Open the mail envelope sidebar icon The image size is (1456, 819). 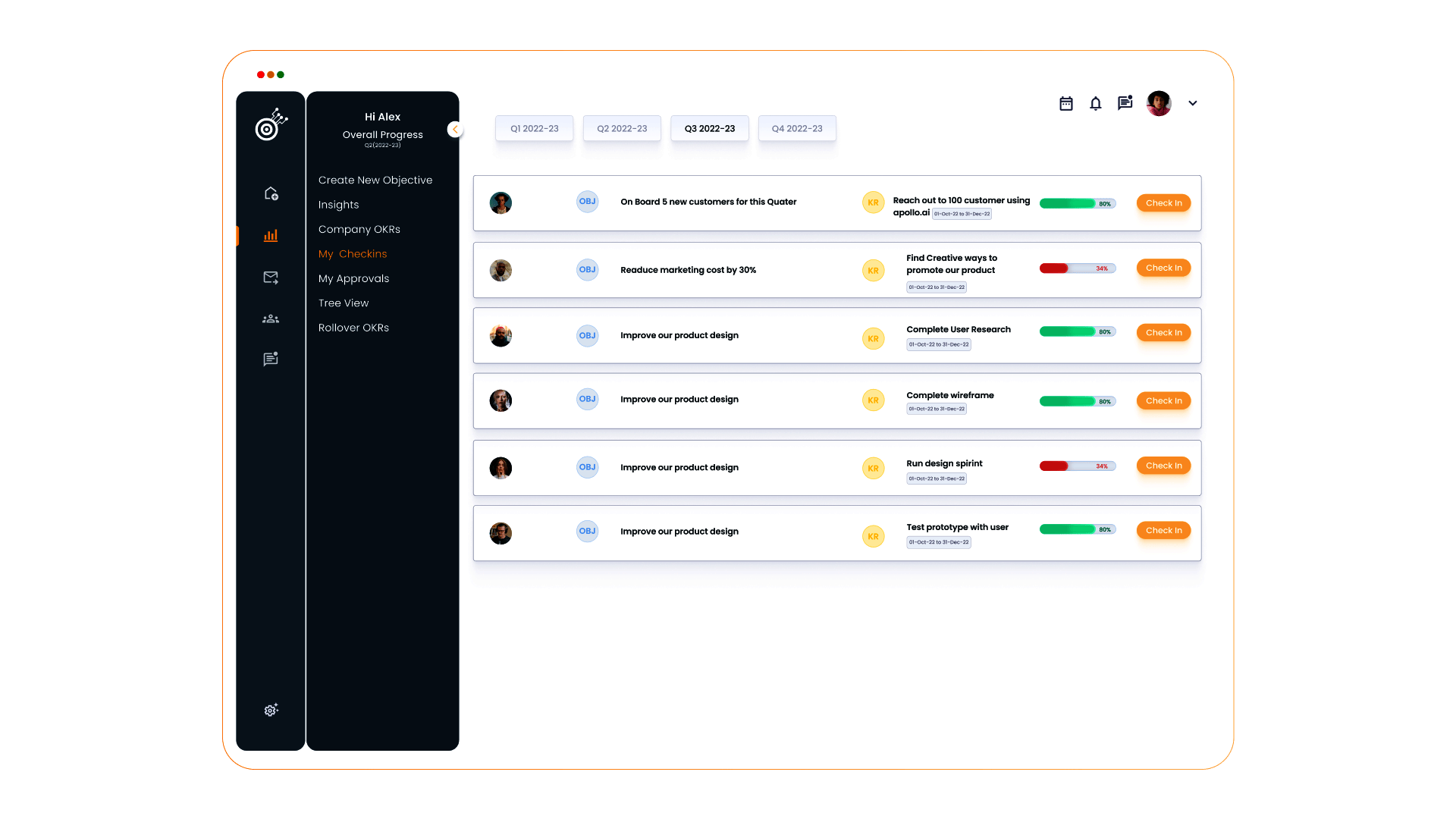pyautogui.click(x=271, y=278)
